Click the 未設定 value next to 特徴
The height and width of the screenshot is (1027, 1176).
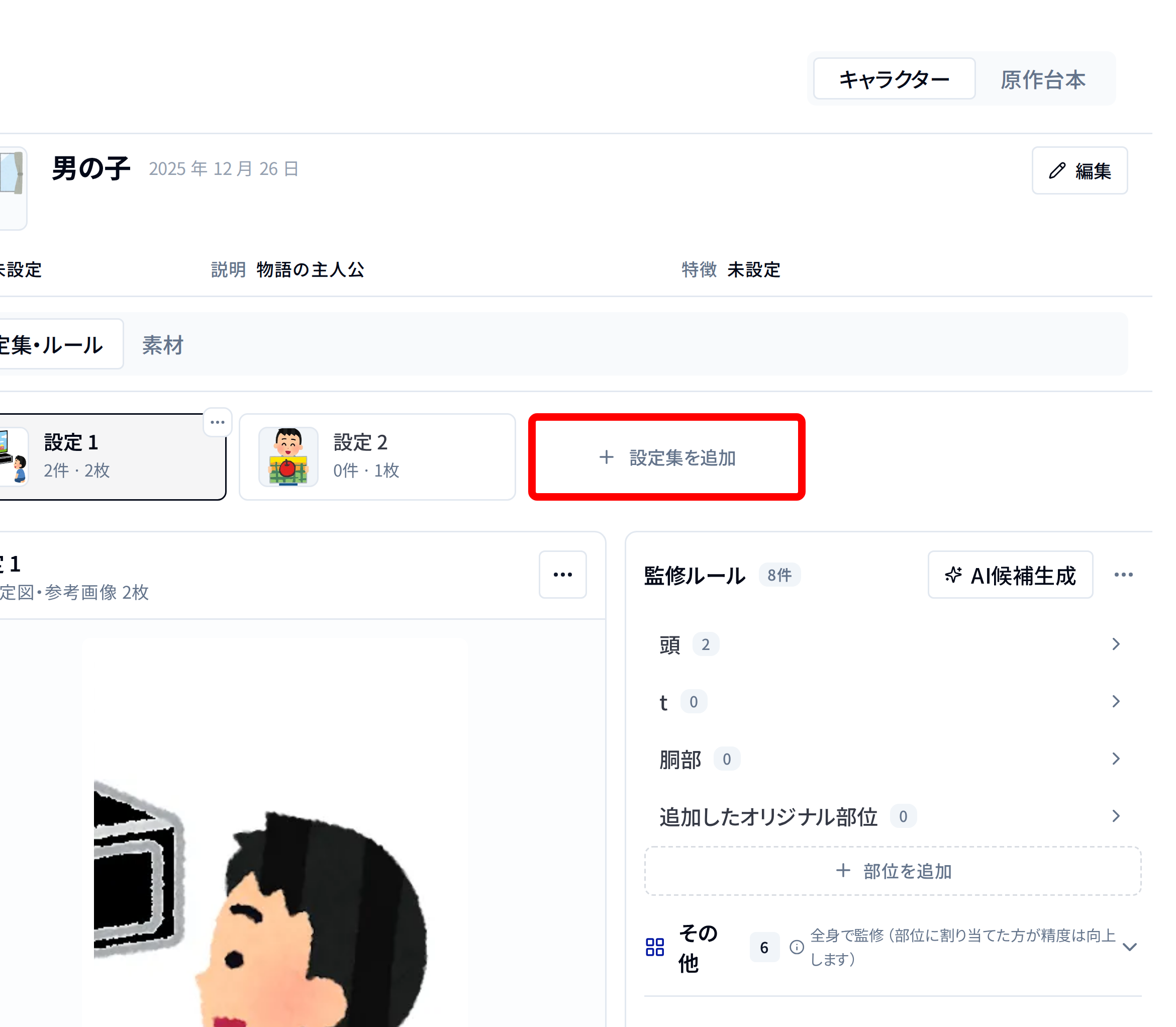754,269
